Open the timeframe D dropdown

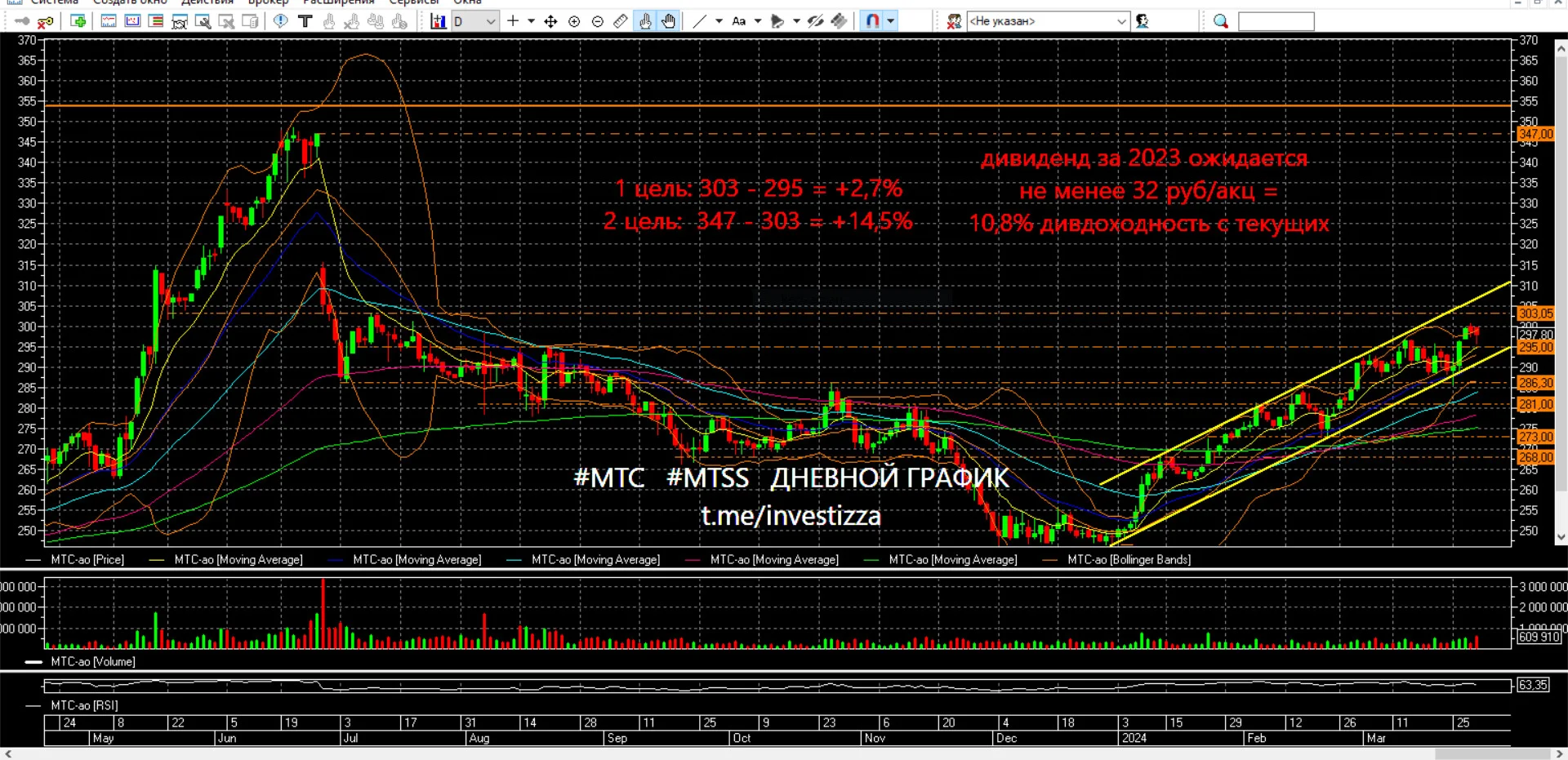click(474, 21)
